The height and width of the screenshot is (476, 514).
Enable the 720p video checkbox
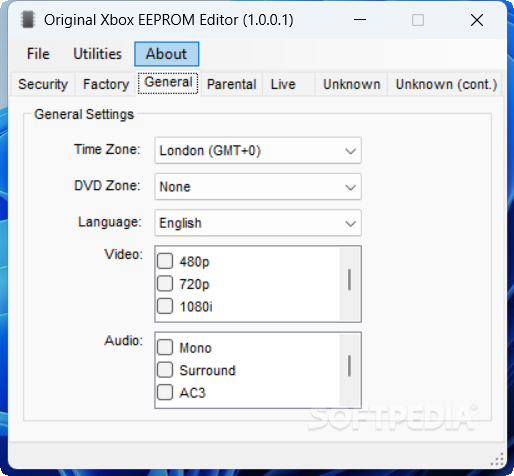pos(165,284)
